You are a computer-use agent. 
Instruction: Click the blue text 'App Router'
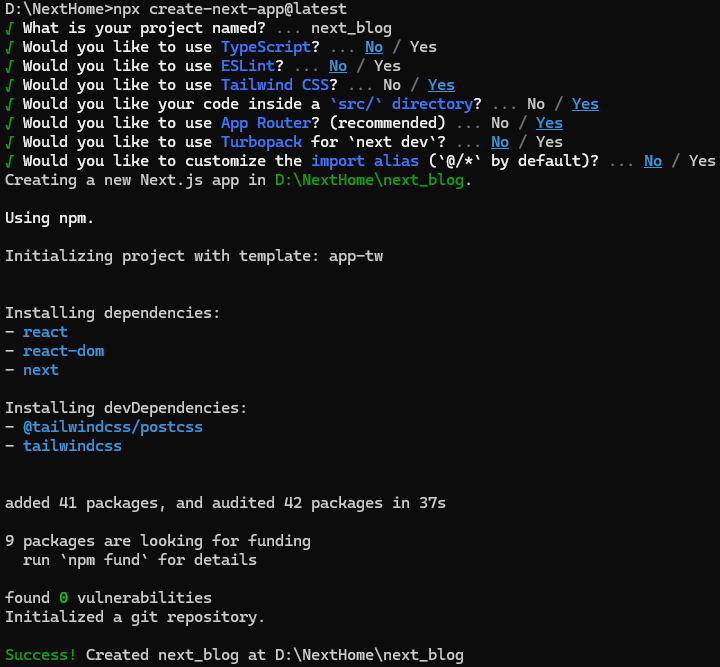[265, 123]
